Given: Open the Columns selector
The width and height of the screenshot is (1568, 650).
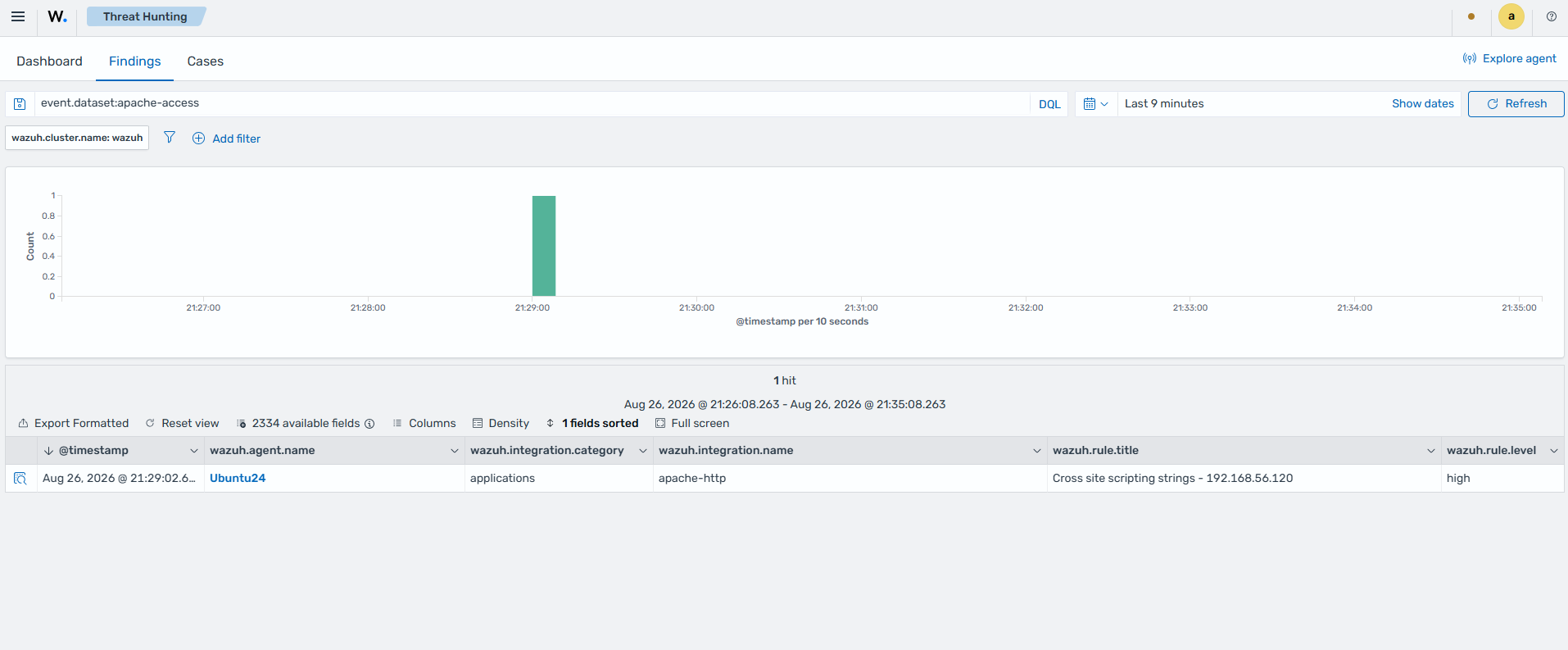Looking at the screenshot, I should [424, 424].
